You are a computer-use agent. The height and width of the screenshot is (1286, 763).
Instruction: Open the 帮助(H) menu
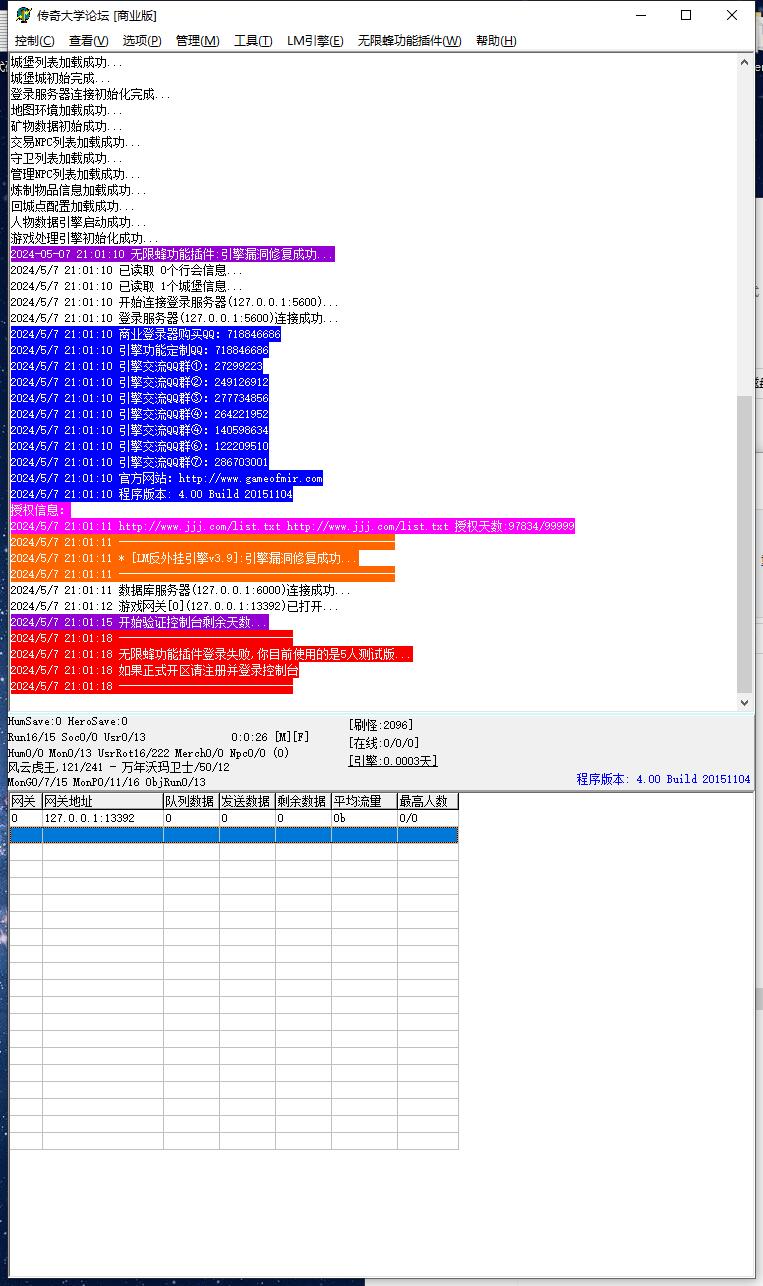(496, 41)
